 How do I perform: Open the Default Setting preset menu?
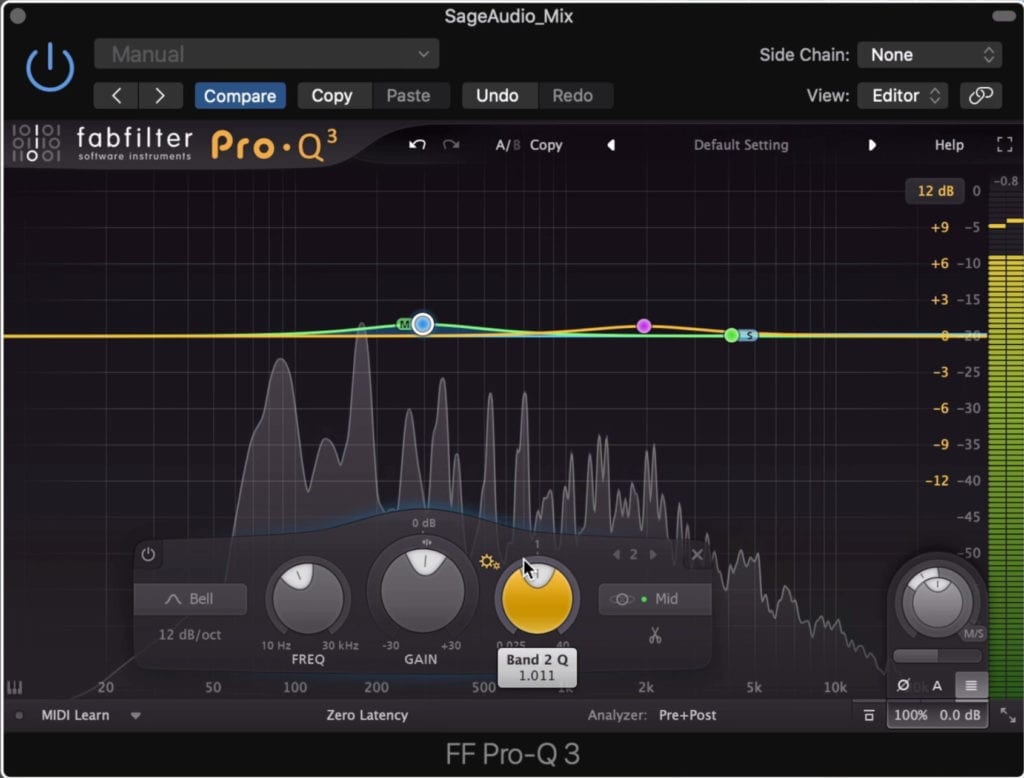[741, 145]
